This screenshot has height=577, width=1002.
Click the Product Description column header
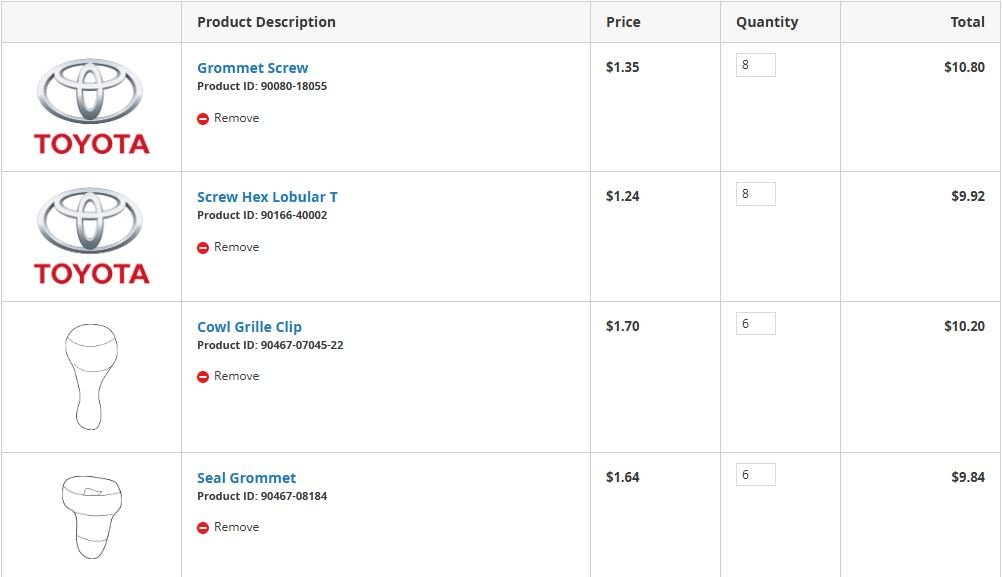[x=266, y=22]
